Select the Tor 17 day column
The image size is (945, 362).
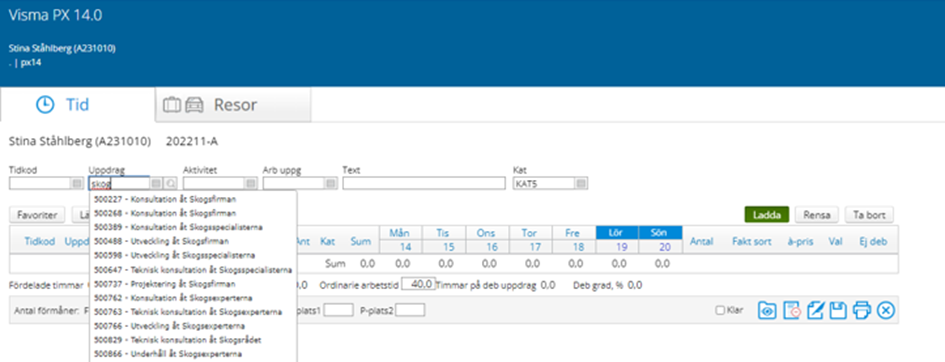(532, 240)
